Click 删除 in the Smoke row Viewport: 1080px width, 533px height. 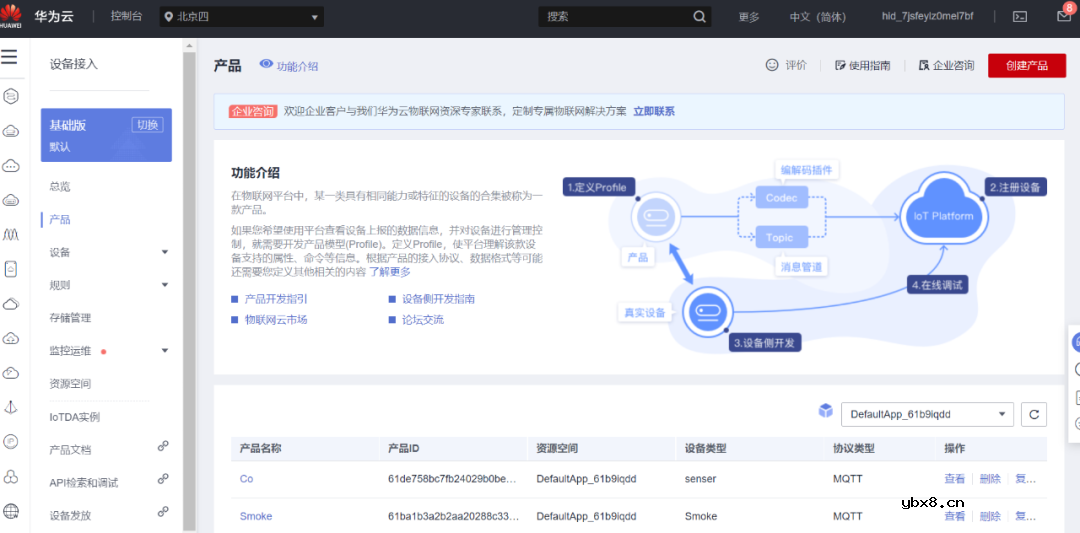click(990, 516)
